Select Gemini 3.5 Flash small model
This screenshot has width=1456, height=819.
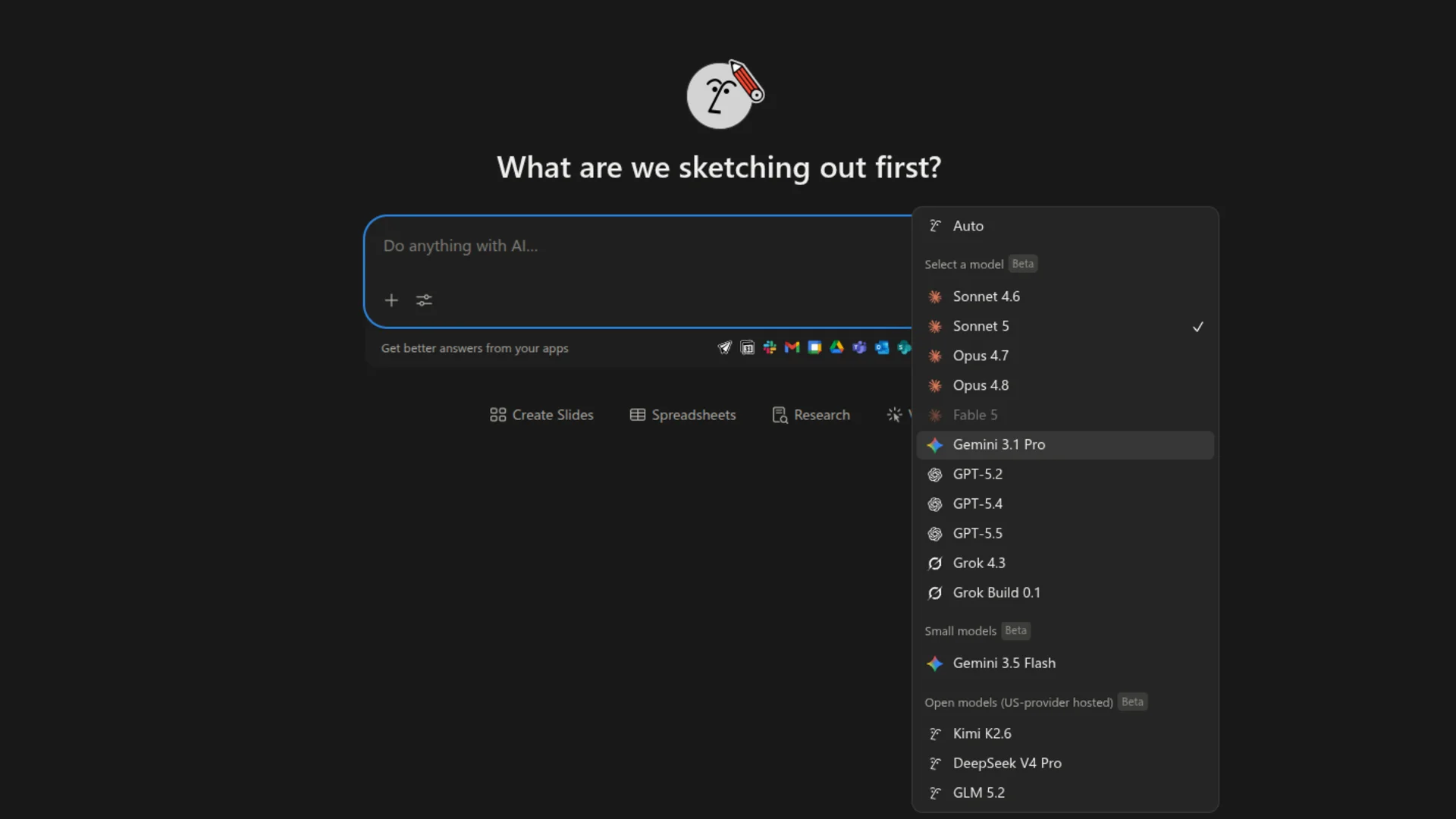pyautogui.click(x=1065, y=663)
